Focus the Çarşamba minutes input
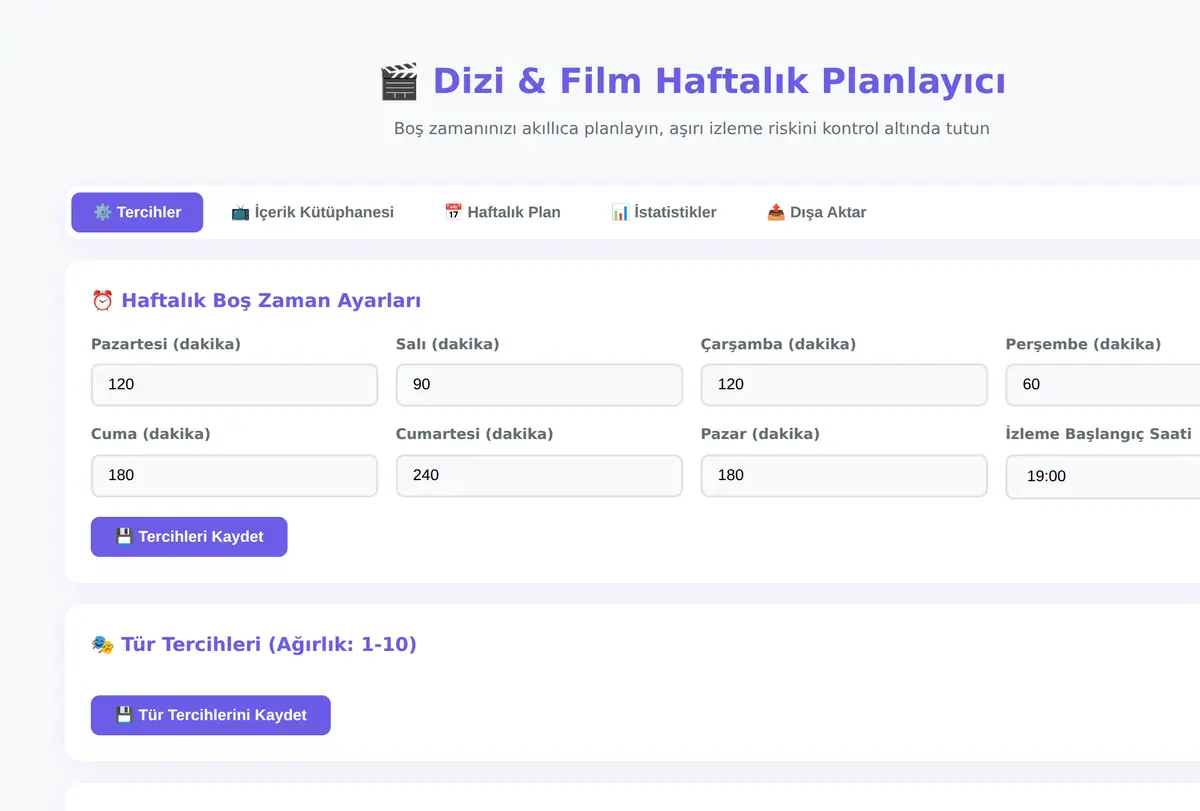The height and width of the screenshot is (811, 1200). coord(844,385)
